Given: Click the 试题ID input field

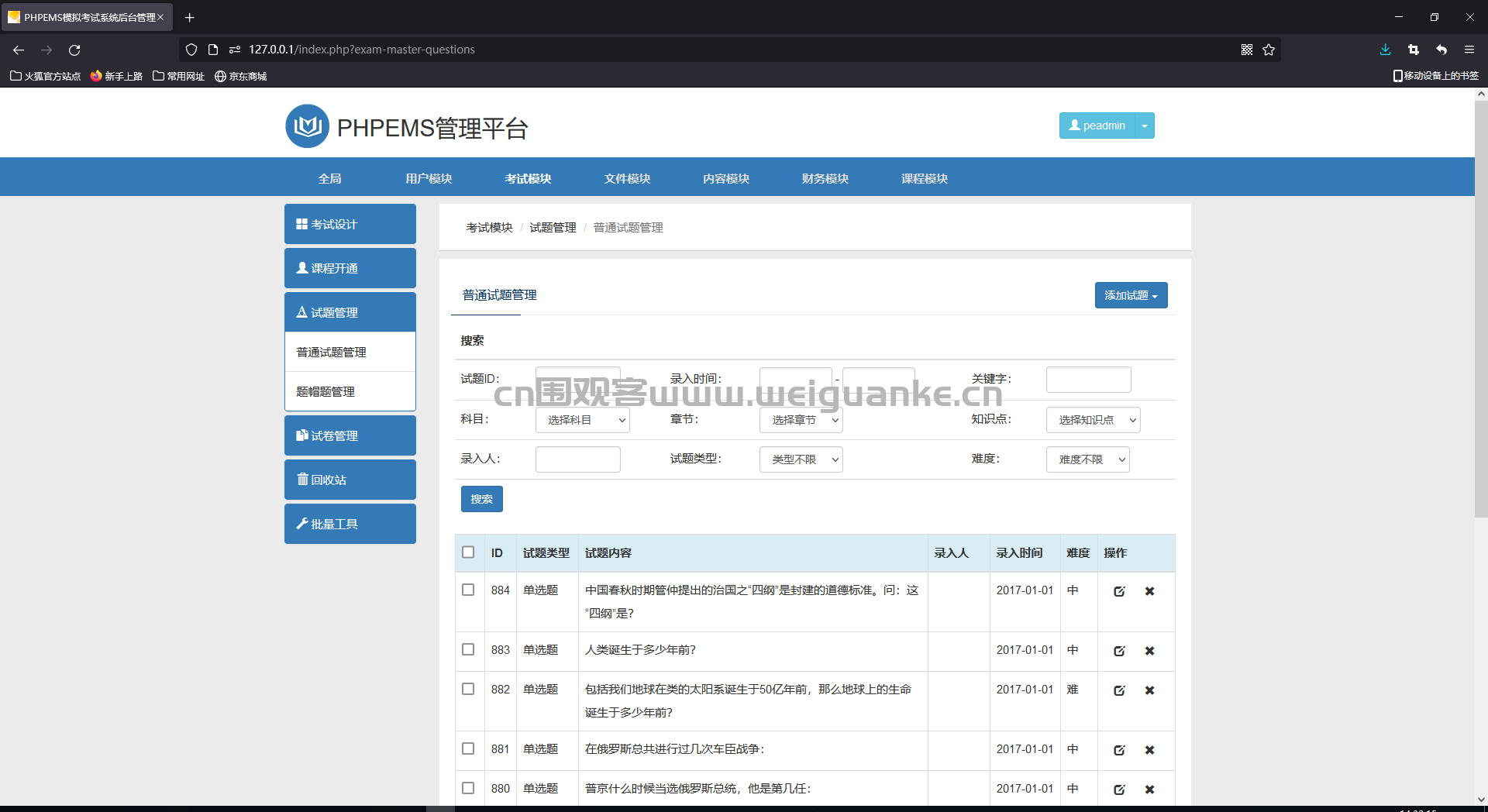Looking at the screenshot, I should point(578,380).
